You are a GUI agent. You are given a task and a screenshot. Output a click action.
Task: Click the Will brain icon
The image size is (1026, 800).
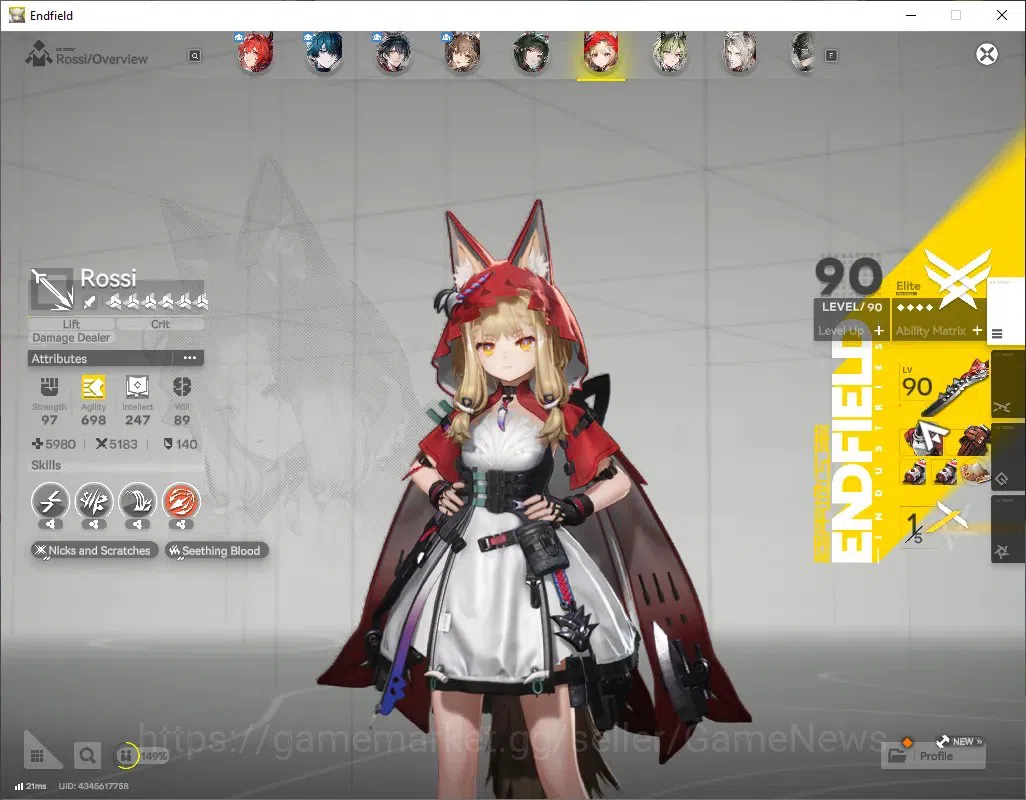(182, 387)
